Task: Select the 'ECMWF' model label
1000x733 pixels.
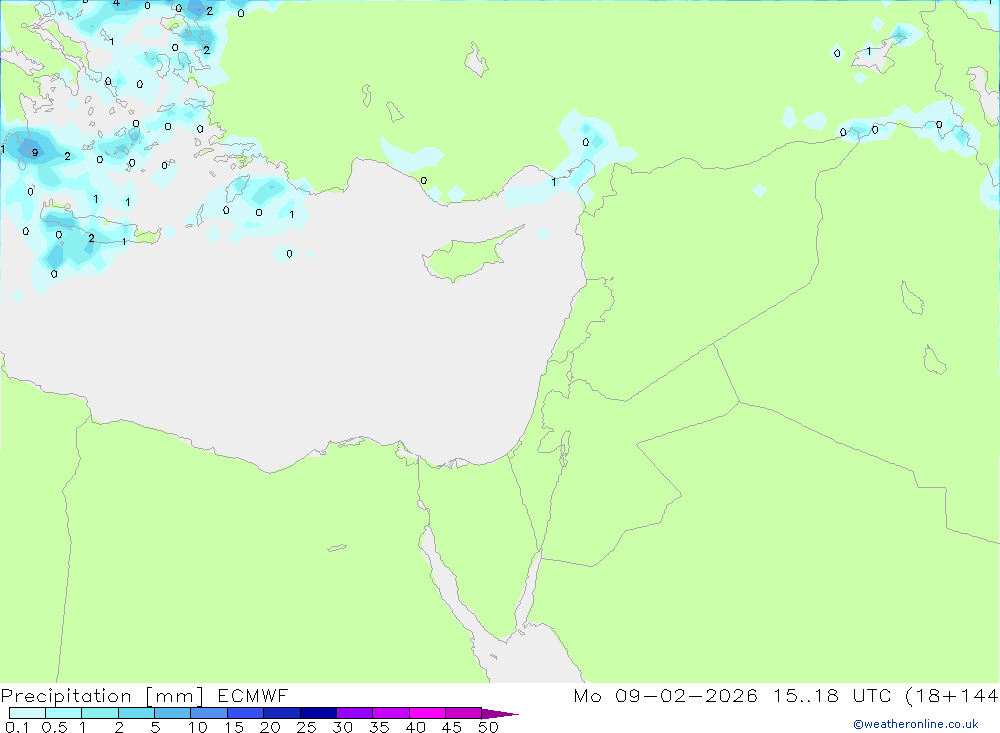Action: pos(253,695)
